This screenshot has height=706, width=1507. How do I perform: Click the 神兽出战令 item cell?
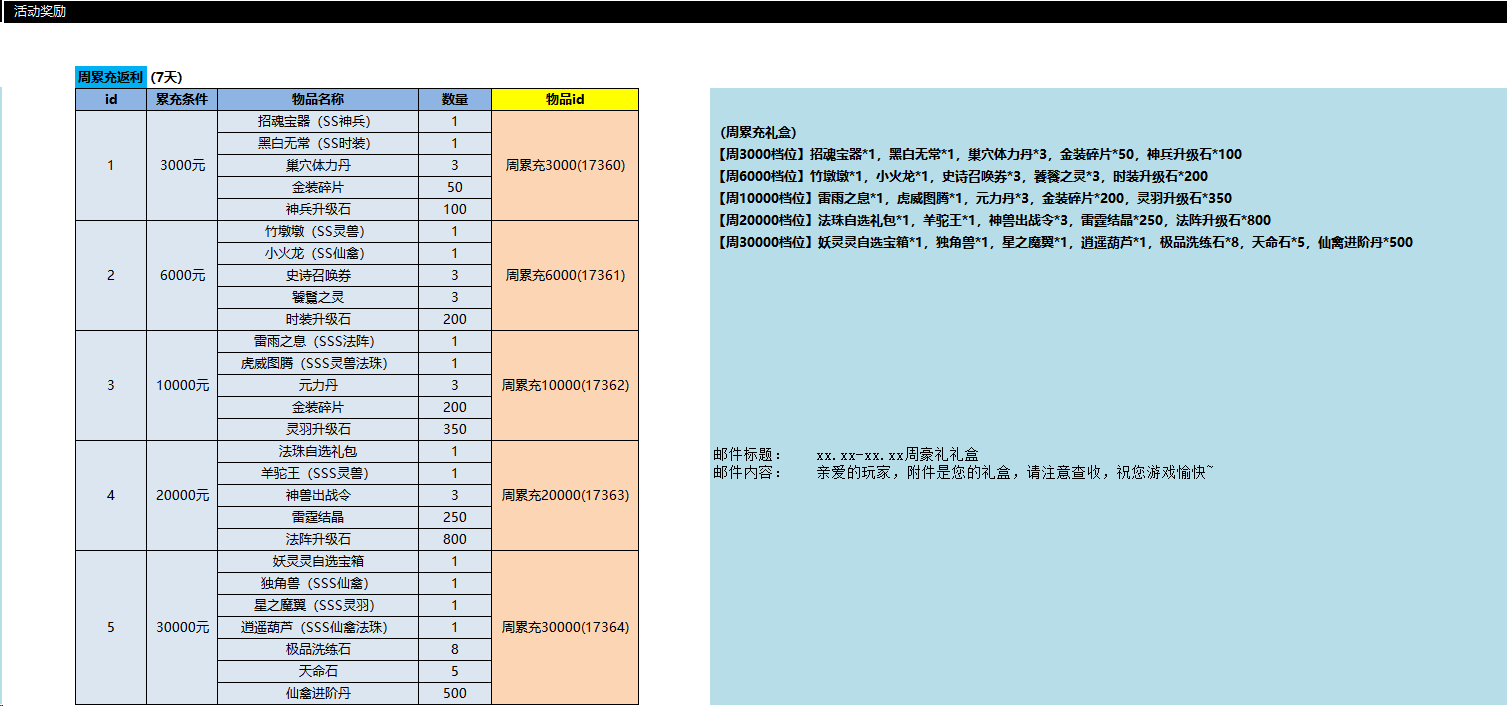(x=318, y=495)
